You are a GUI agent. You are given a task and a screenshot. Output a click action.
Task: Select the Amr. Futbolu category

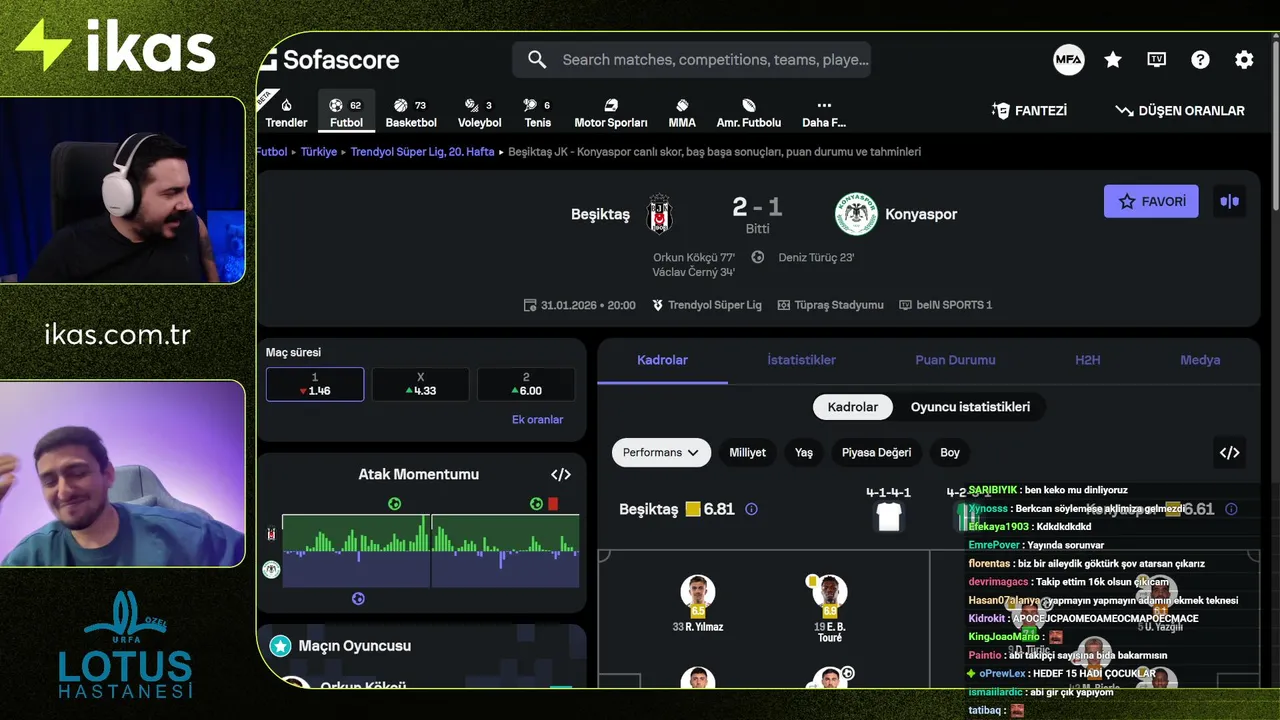749,113
